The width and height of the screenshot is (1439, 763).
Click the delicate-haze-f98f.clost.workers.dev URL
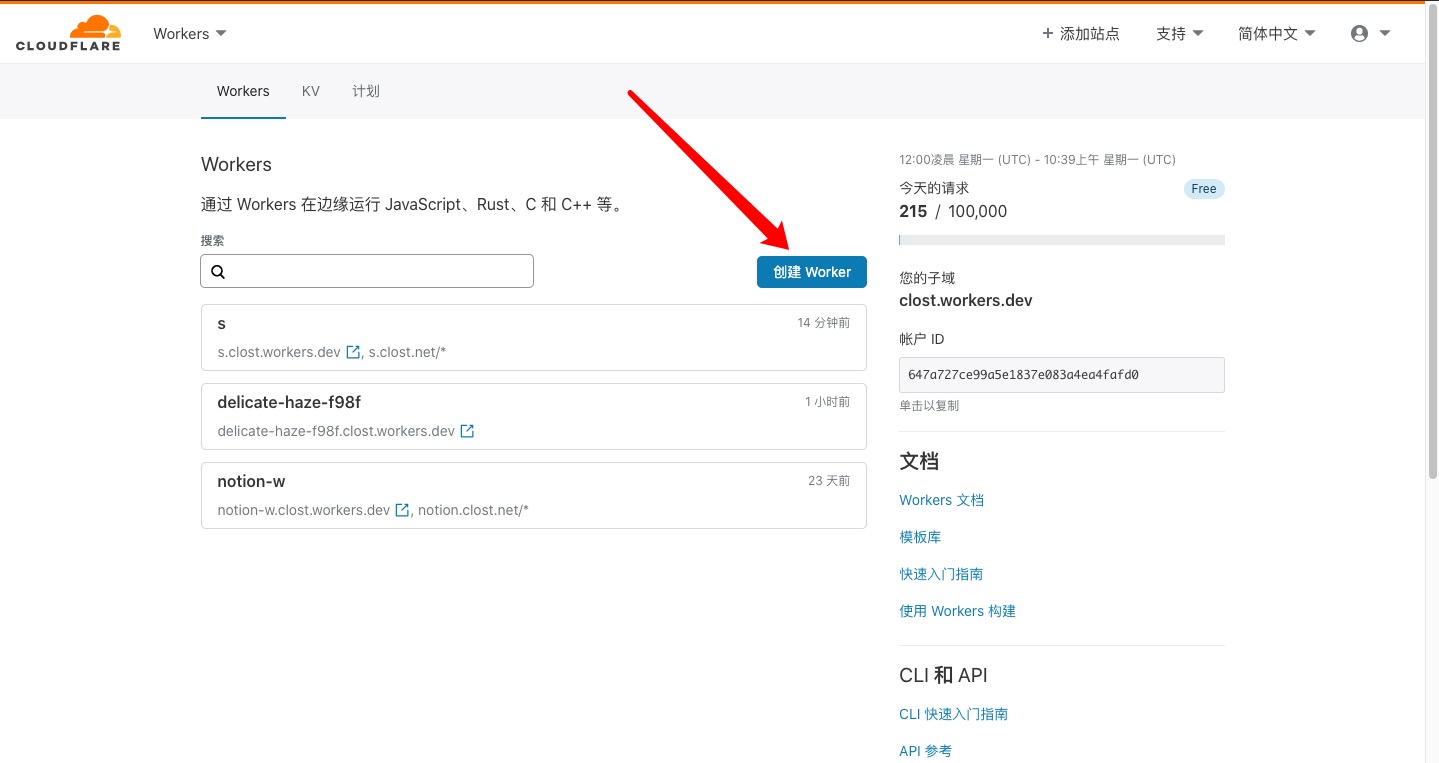click(336, 431)
